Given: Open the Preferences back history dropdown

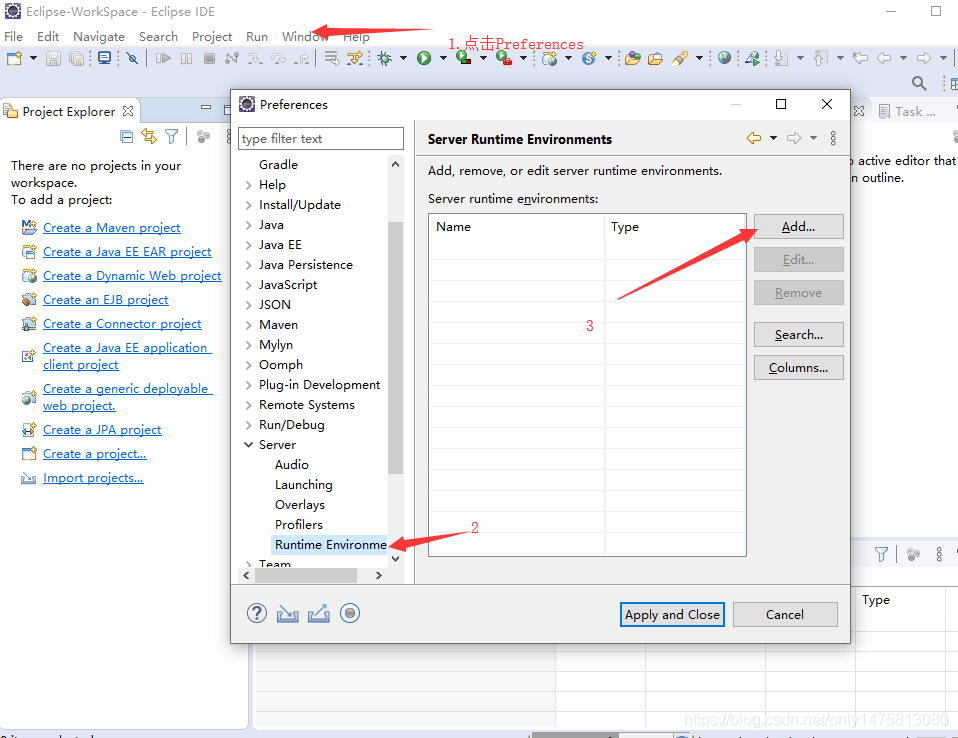Looking at the screenshot, I should (x=773, y=138).
